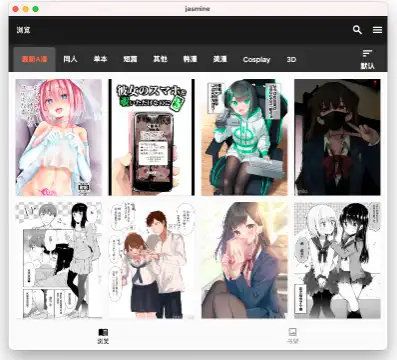
Task: Open the checkered-background manga page thumbnail
Action: click(59, 260)
